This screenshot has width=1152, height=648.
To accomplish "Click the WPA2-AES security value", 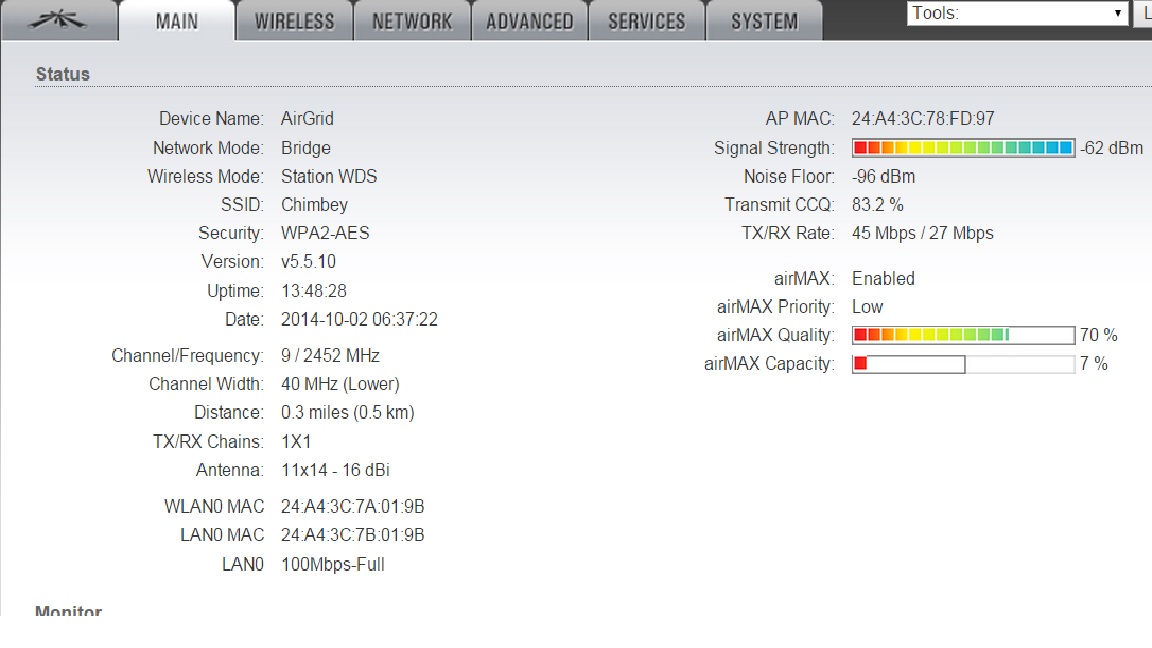I will pos(325,233).
